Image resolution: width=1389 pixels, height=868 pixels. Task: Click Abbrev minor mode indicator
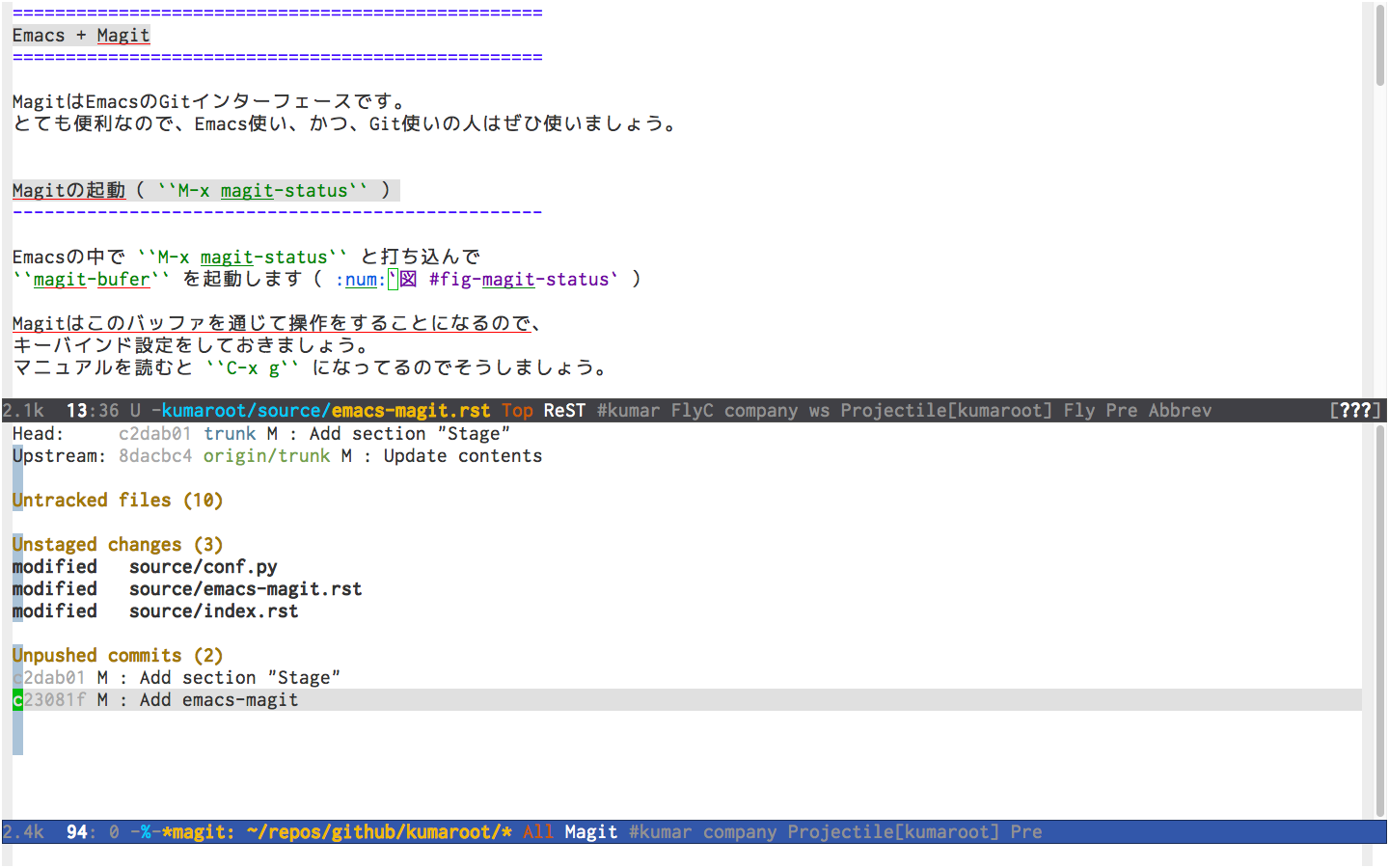point(1180,411)
